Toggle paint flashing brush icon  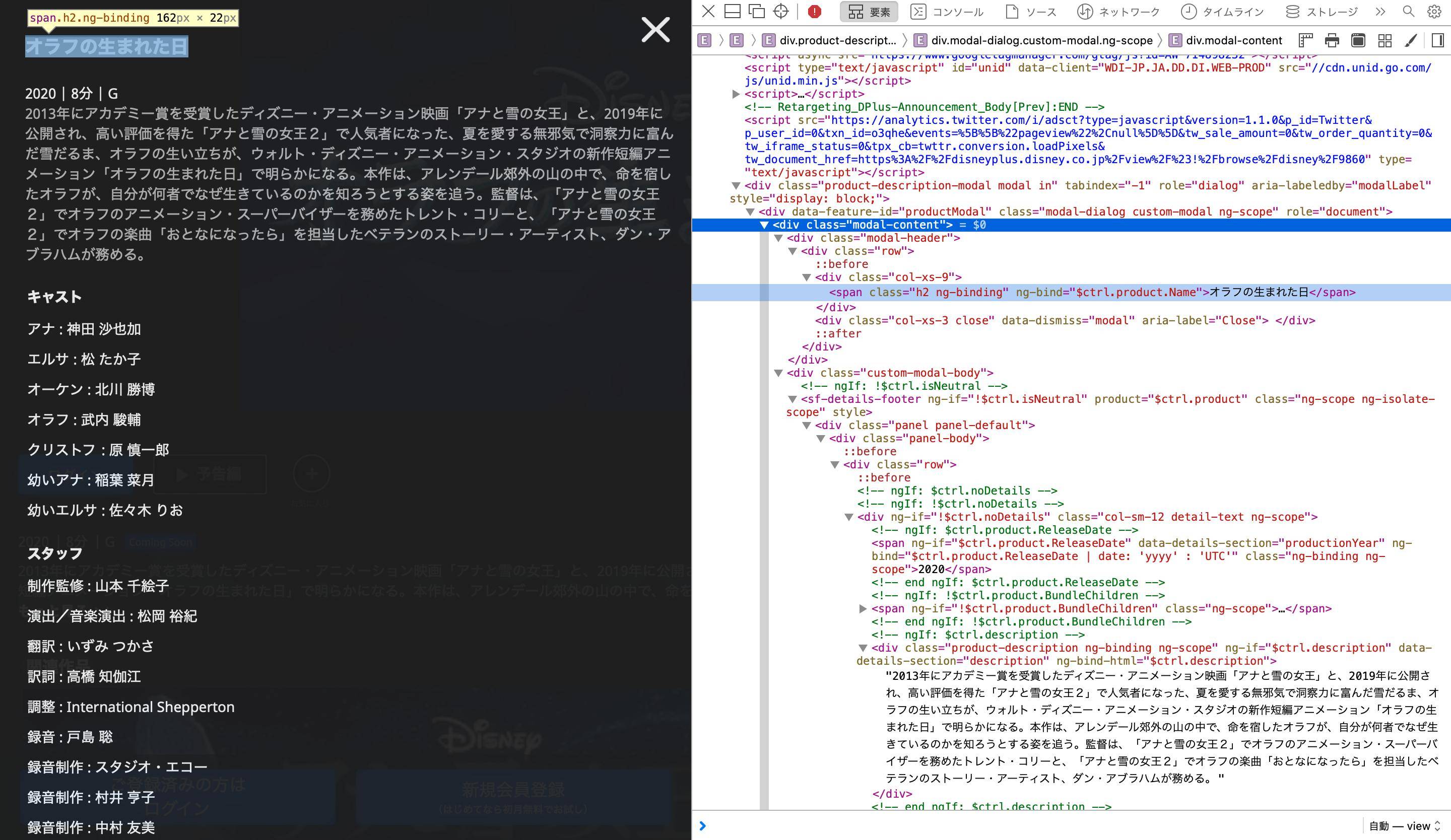point(1411,40)
